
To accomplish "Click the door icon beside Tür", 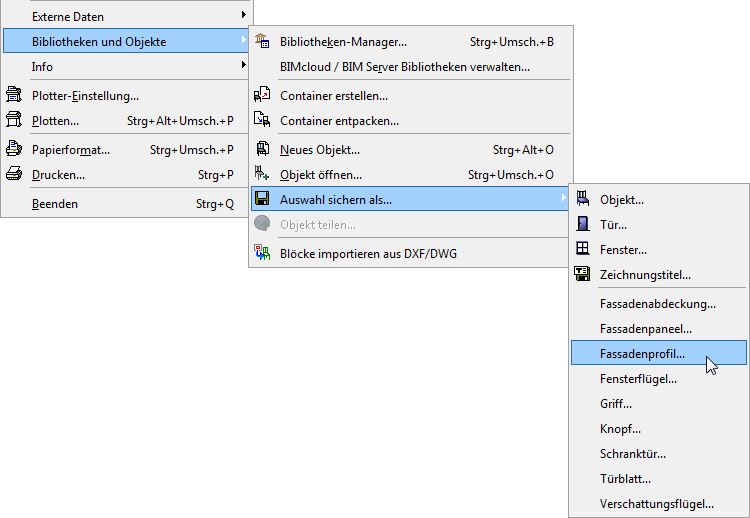I will (583, 225).
